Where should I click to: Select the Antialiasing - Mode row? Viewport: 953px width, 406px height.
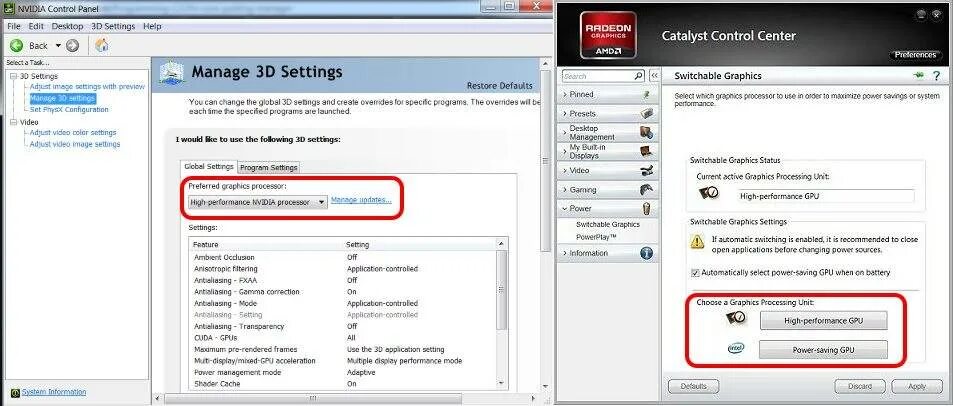[x=343, y=303]
